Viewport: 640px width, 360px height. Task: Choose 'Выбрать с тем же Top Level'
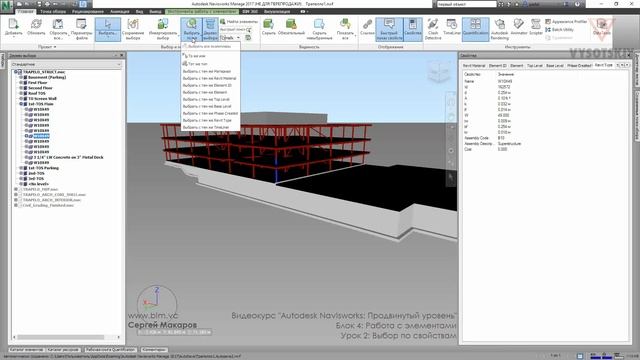coord(211,99)
